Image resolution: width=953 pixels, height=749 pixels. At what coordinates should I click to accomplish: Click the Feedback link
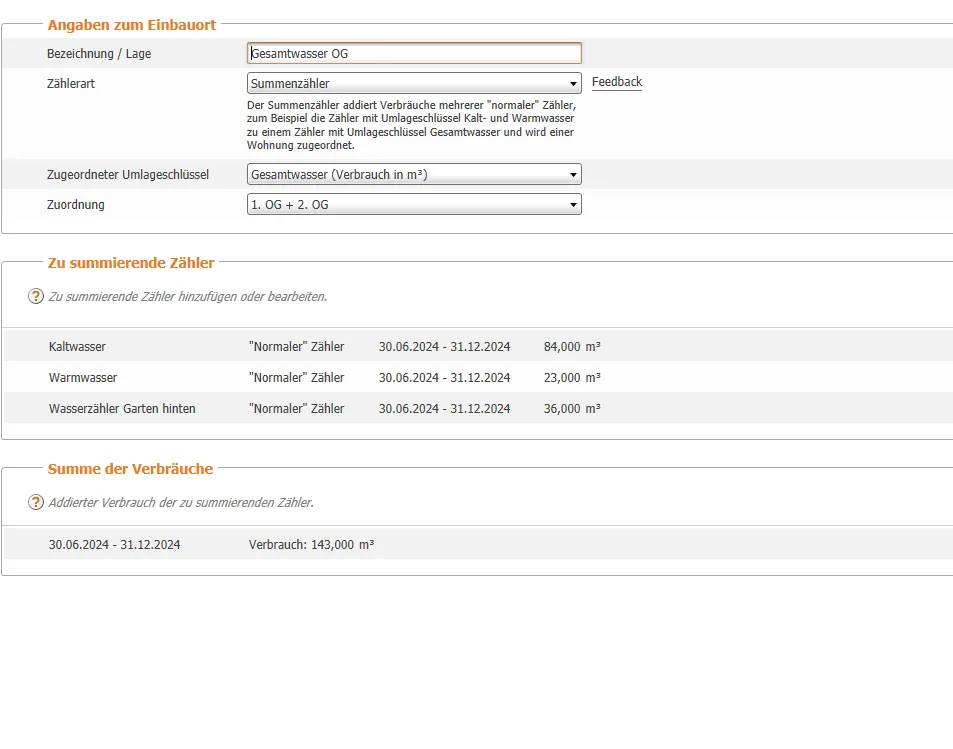(x=616, y=82)
